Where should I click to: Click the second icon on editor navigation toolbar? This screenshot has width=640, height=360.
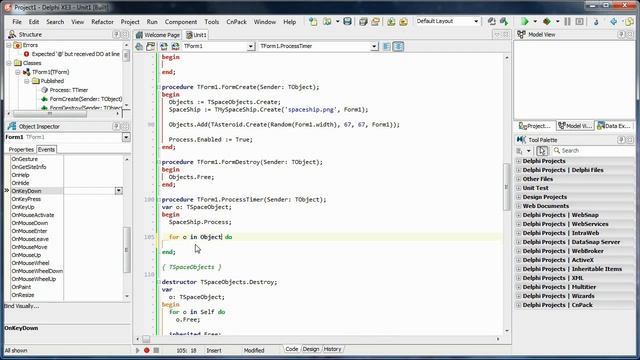[151, 47]
